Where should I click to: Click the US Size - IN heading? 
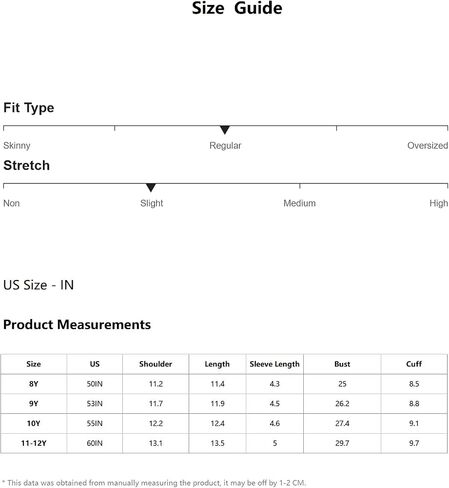pyautogui.click(x=38, y=285)
